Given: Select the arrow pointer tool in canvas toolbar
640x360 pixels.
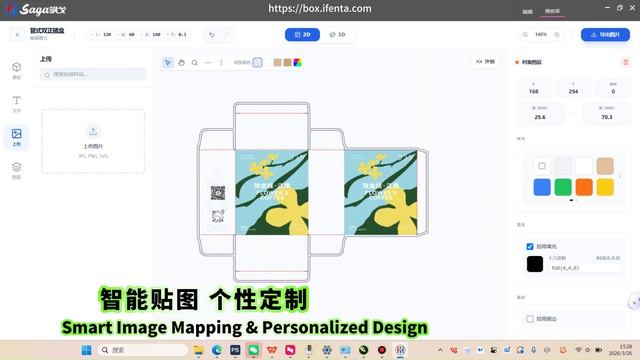Looking at the screenshot, I should [168, 62].
